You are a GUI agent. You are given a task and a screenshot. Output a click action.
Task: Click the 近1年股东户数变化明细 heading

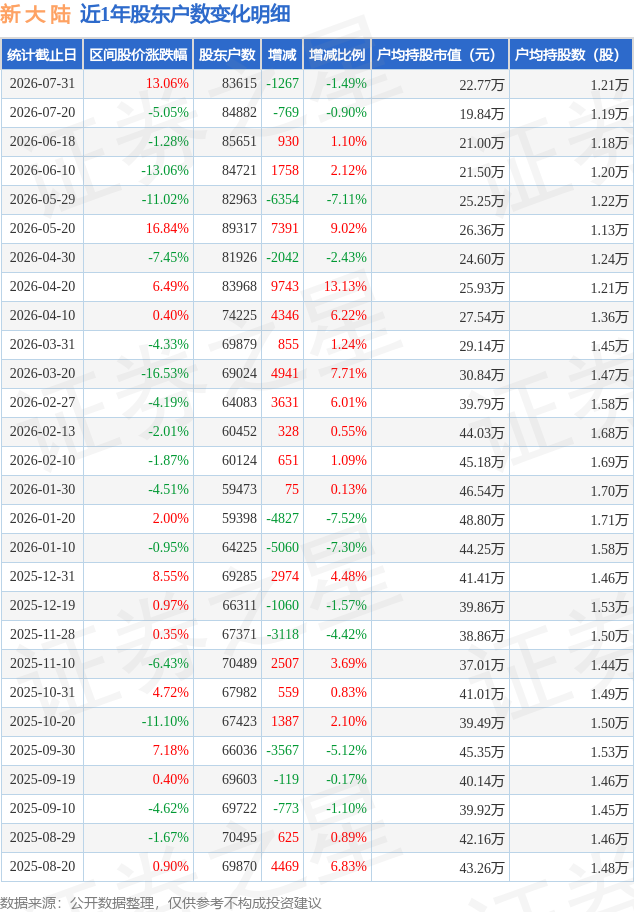[185, 15]
